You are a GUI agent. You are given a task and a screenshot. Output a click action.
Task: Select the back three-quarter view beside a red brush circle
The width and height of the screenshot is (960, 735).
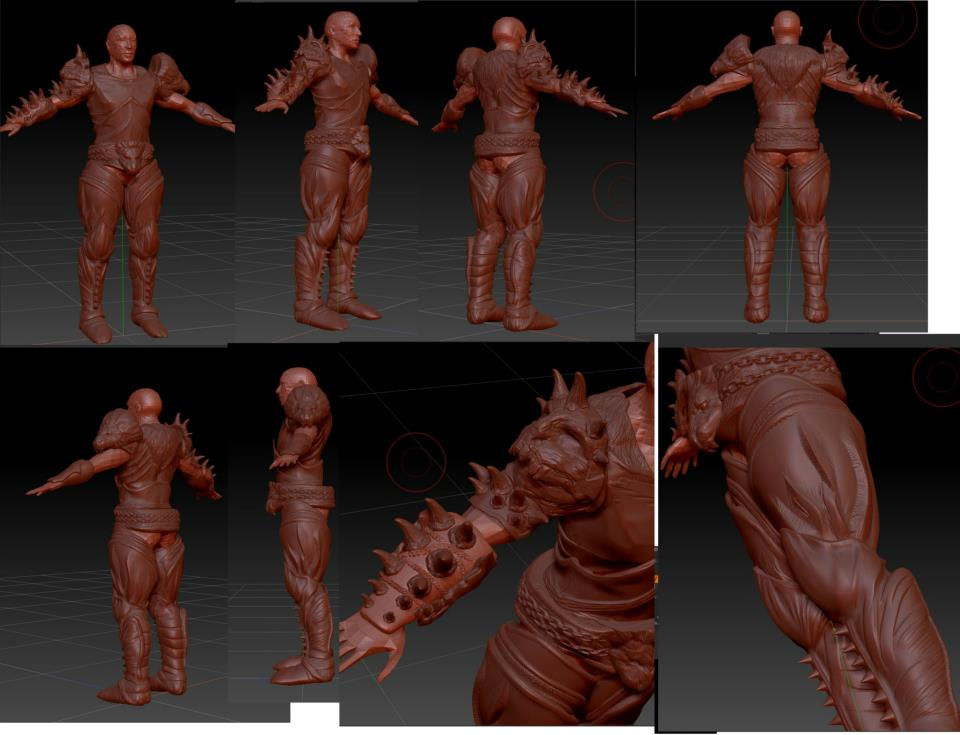point(527,170)
